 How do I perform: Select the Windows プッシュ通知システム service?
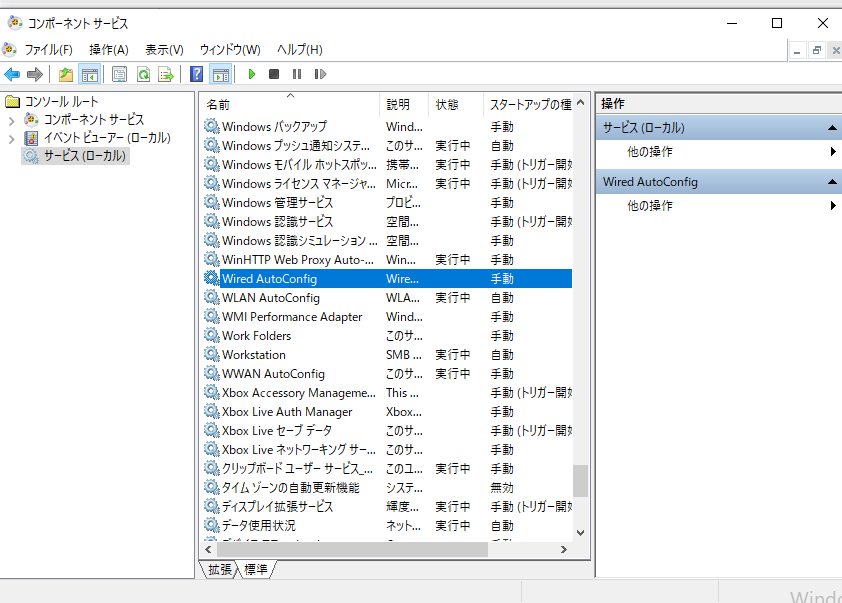(387, 146)
